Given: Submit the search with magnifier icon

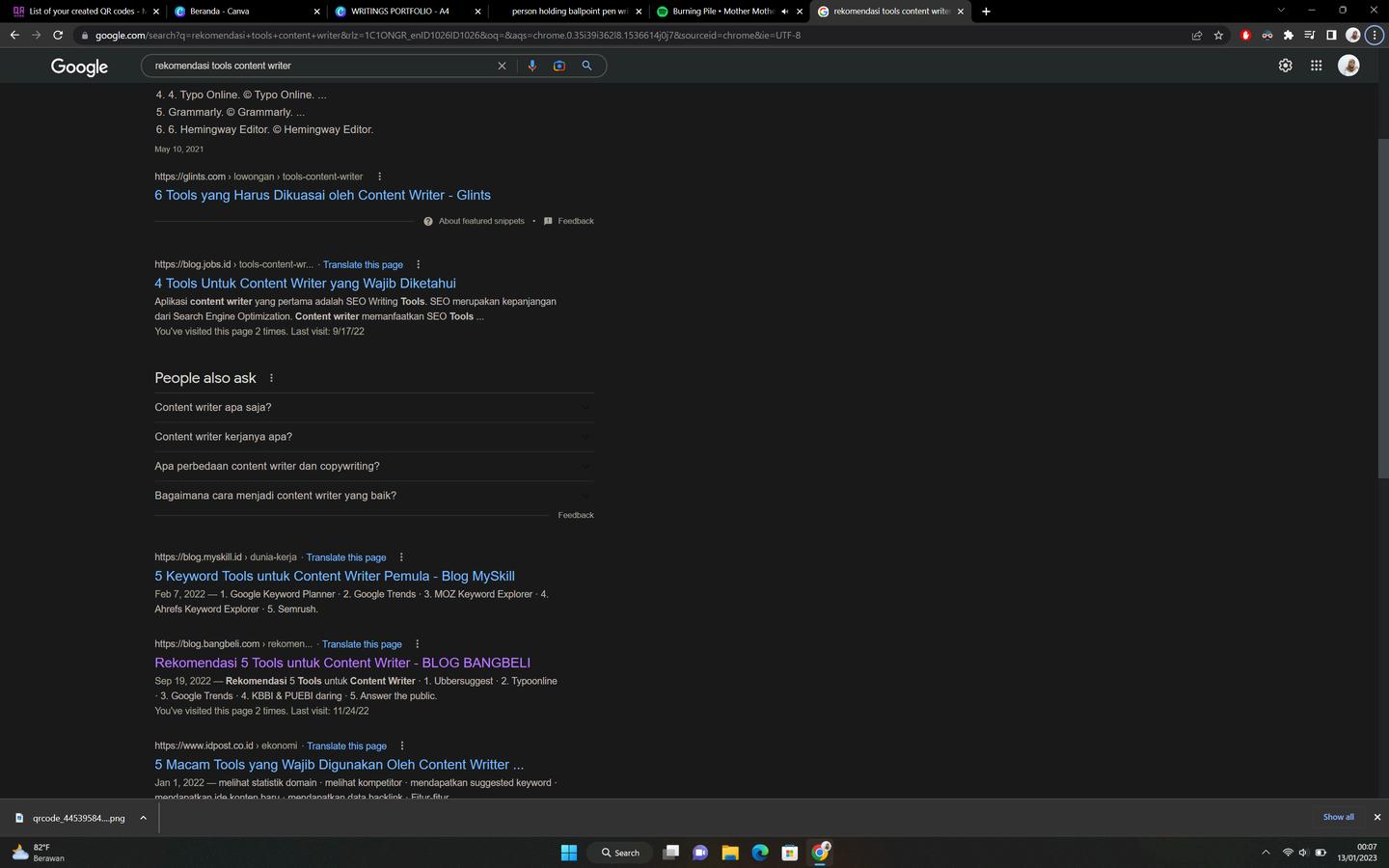Looking at the screenshot, I should point(586,66).
